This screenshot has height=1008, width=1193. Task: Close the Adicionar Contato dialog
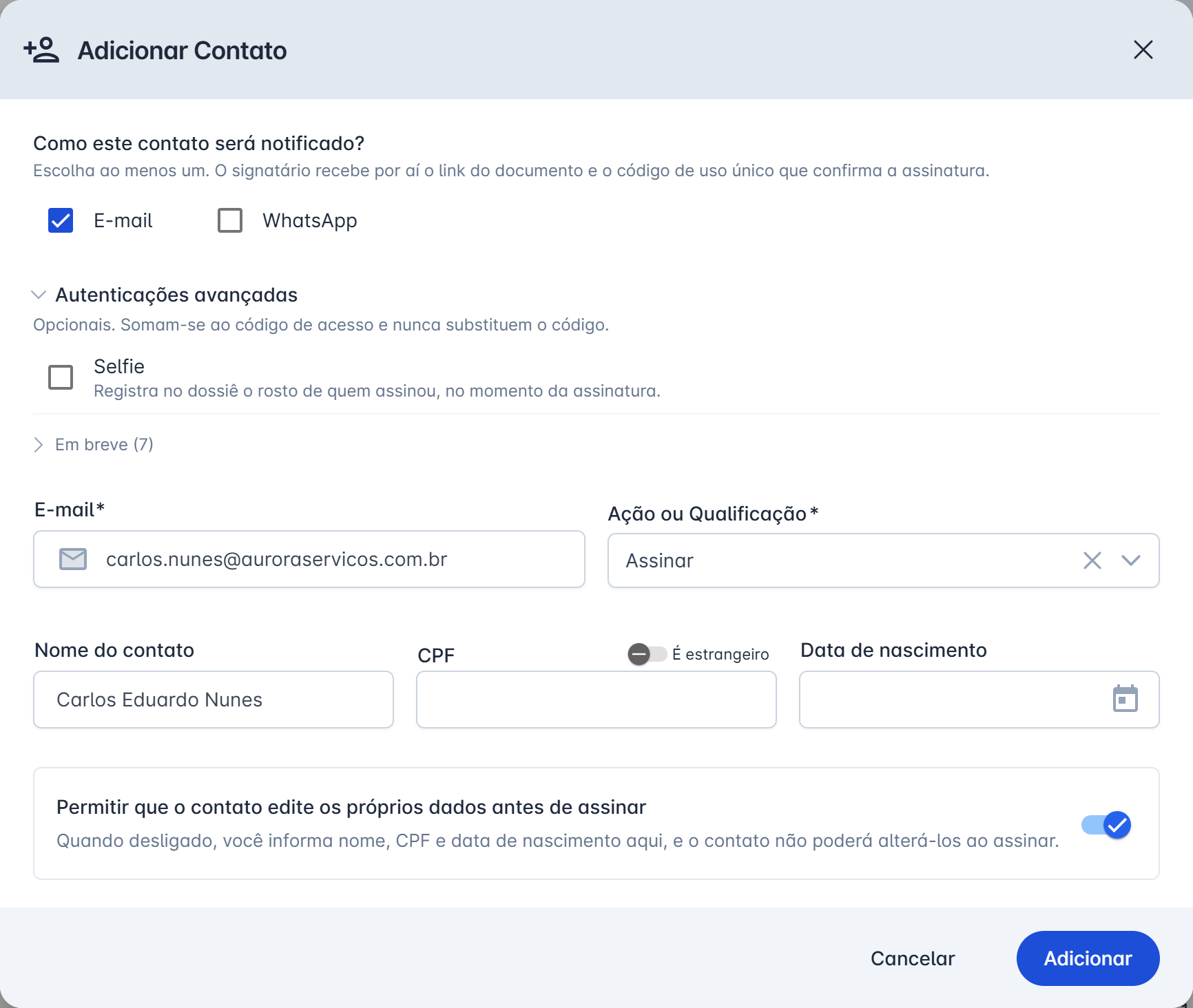click(1143, 50)
